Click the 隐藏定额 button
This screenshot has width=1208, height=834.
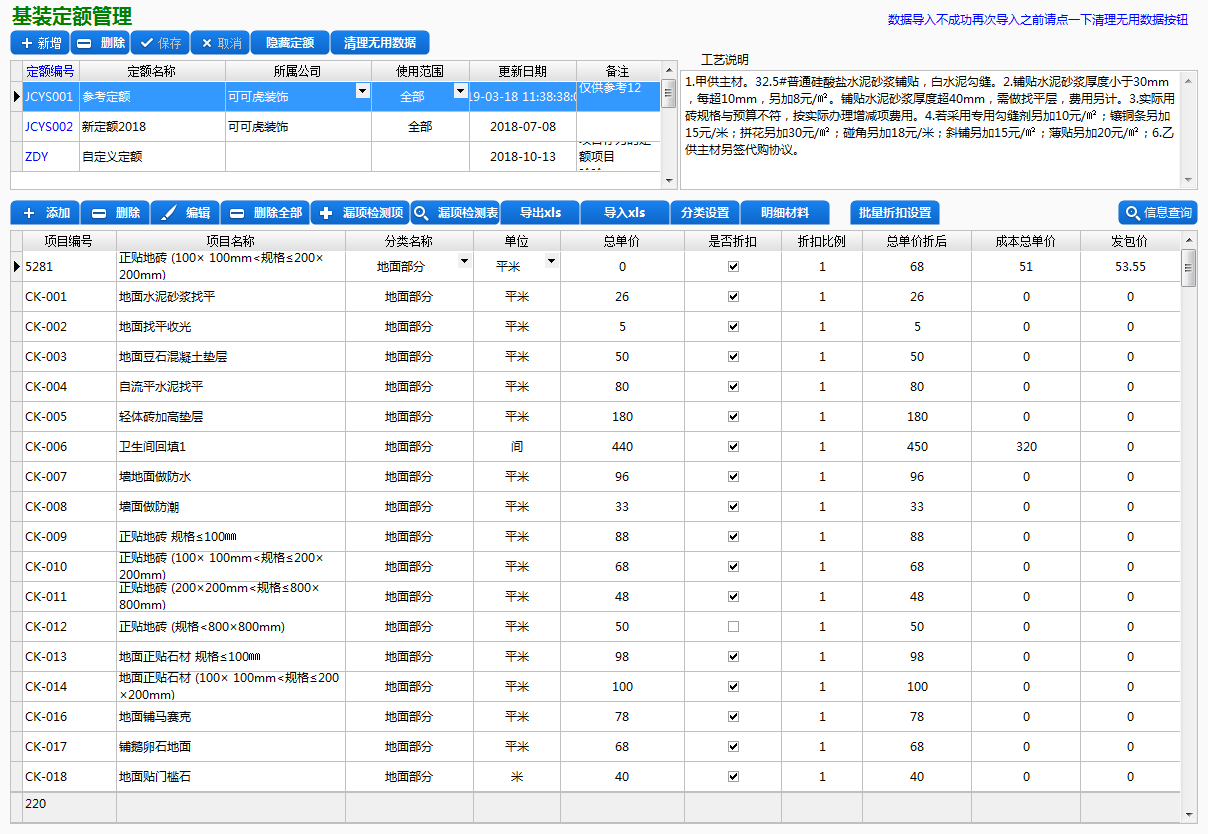click(289, 43)
